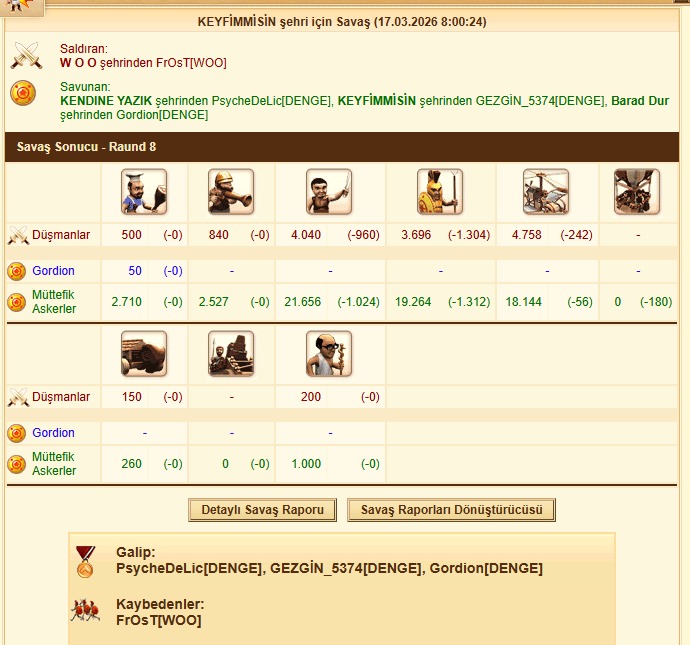Select allied doctor count 1.000
The height and width of the screenshot is (645, 690).
tap(306, 464)
